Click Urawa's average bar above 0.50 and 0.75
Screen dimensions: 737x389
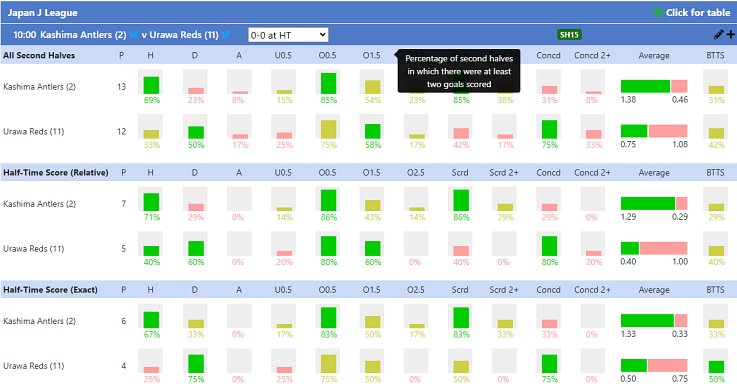tap(654, 365)
